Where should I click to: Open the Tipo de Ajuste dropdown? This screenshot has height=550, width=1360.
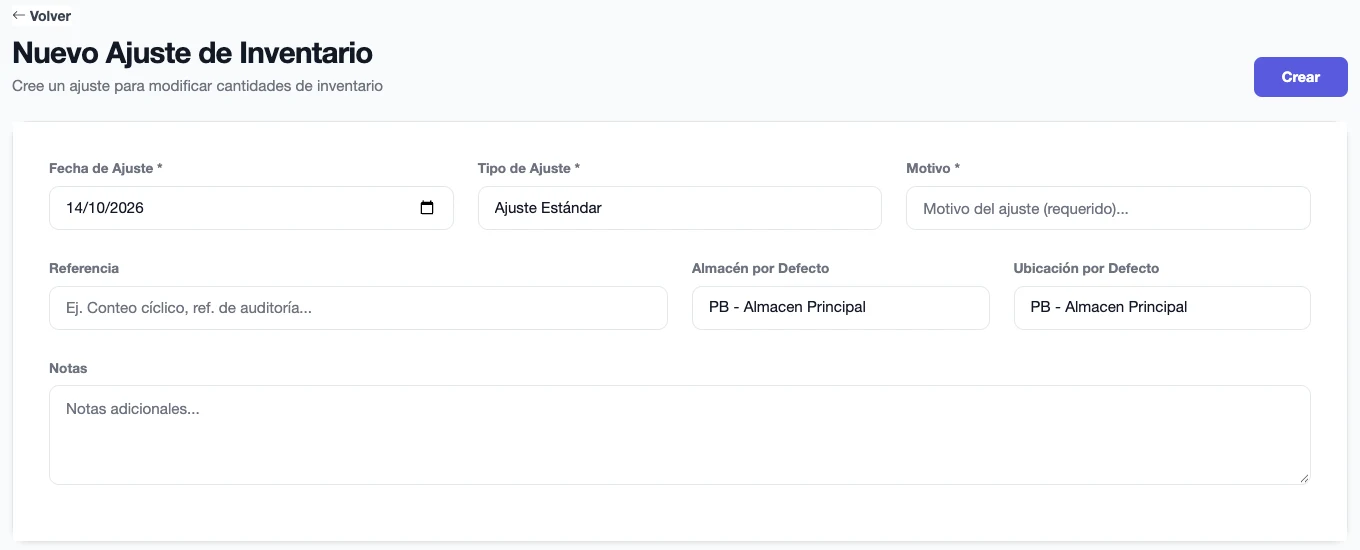pos(679,208)
